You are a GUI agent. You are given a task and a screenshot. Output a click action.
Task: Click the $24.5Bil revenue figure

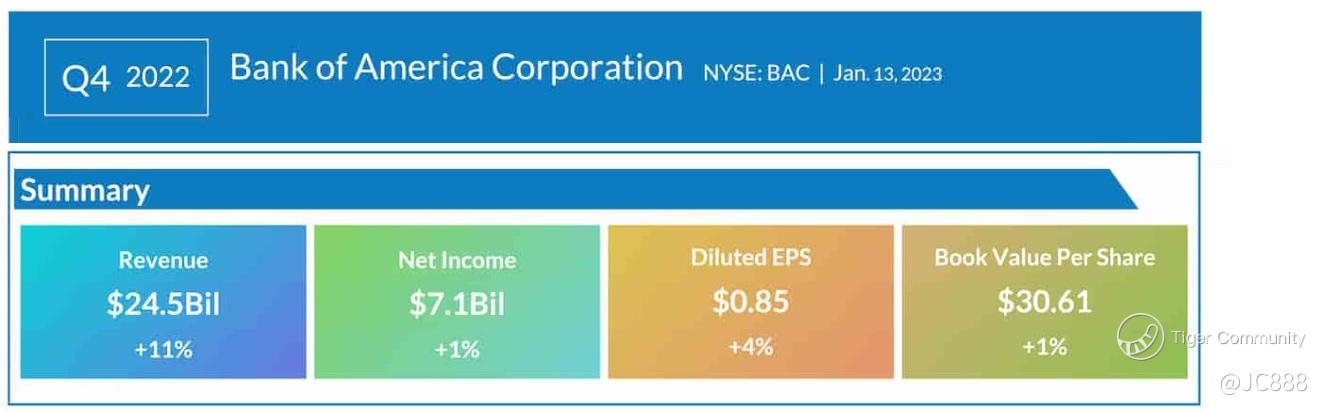click(x=163, y=304)
